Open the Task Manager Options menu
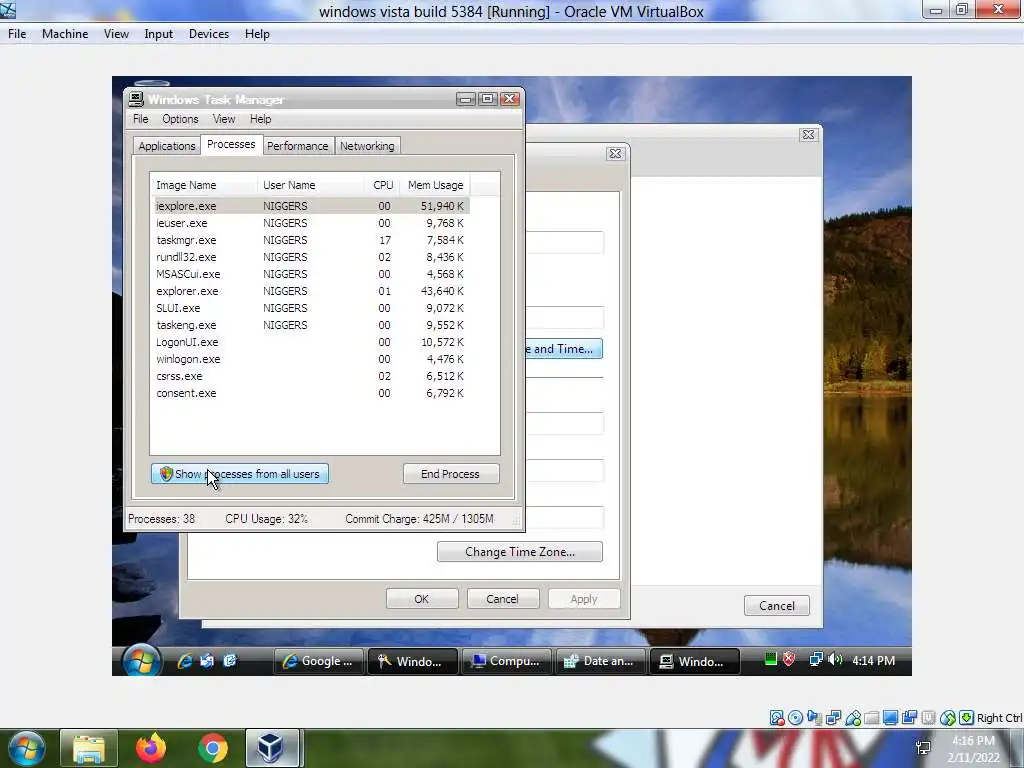 (180, 119)
